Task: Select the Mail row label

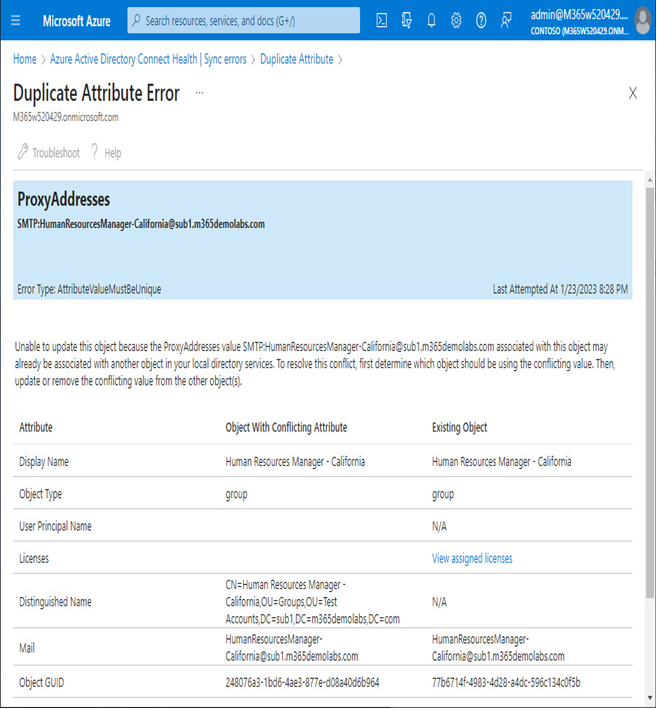Action: [27, 648]
